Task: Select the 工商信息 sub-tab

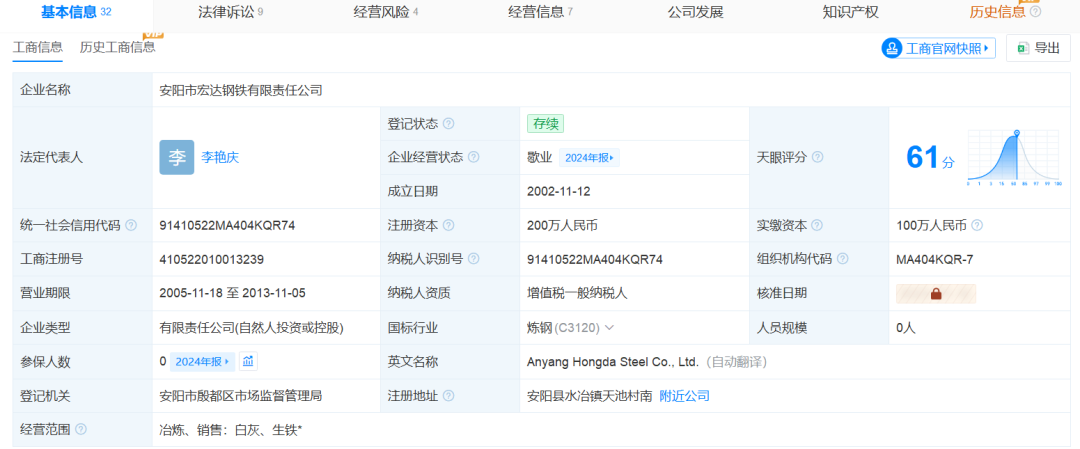Action: 38,47
